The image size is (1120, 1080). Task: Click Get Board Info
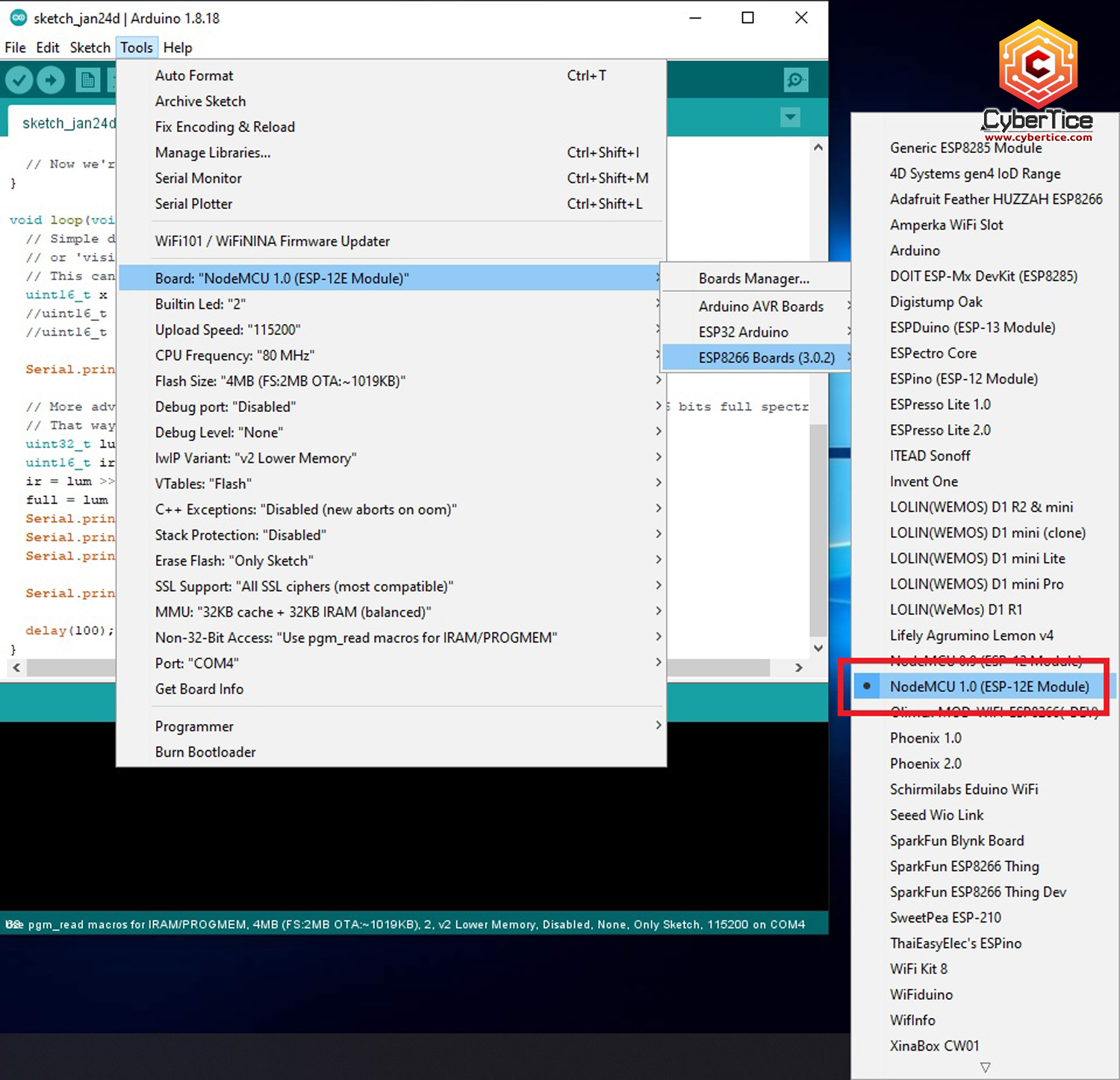click(199, 689)
